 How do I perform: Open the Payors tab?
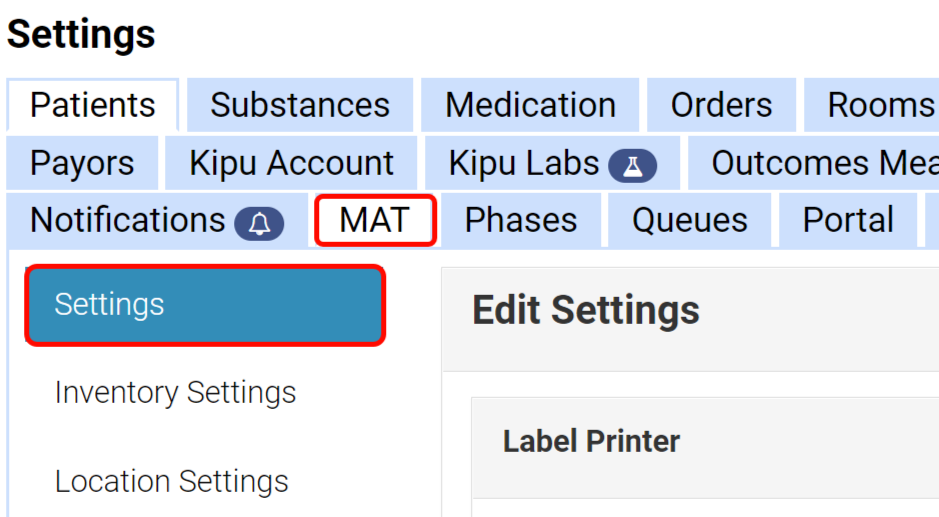[x=82, y=163]
